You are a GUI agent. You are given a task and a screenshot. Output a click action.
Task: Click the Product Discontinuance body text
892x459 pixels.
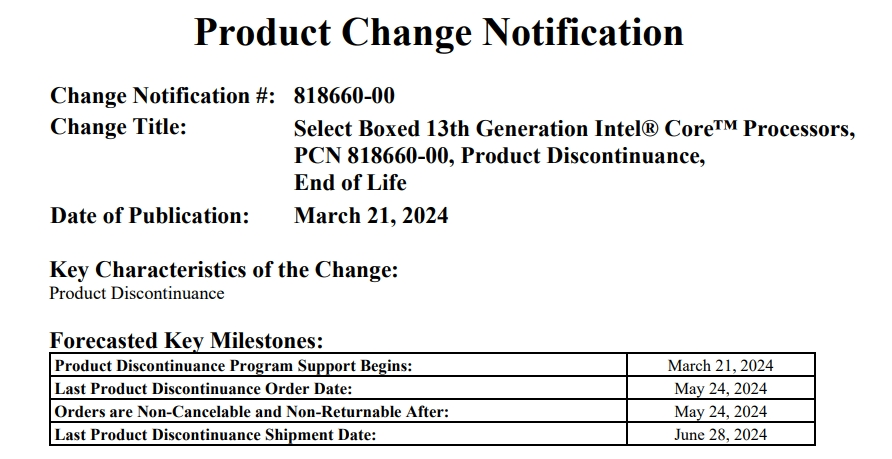coord(137,293)
